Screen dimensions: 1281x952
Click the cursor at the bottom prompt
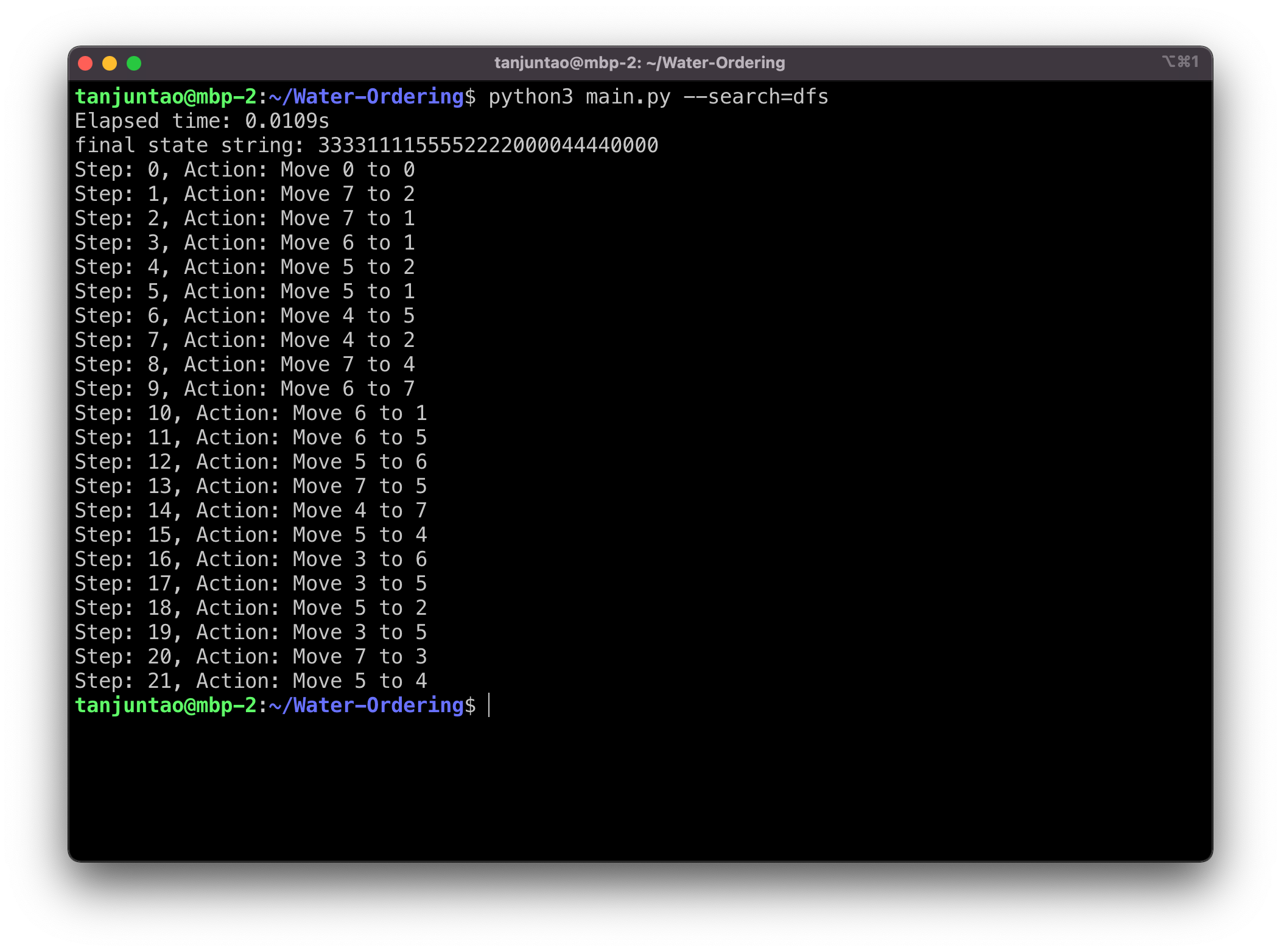[489, 705]
